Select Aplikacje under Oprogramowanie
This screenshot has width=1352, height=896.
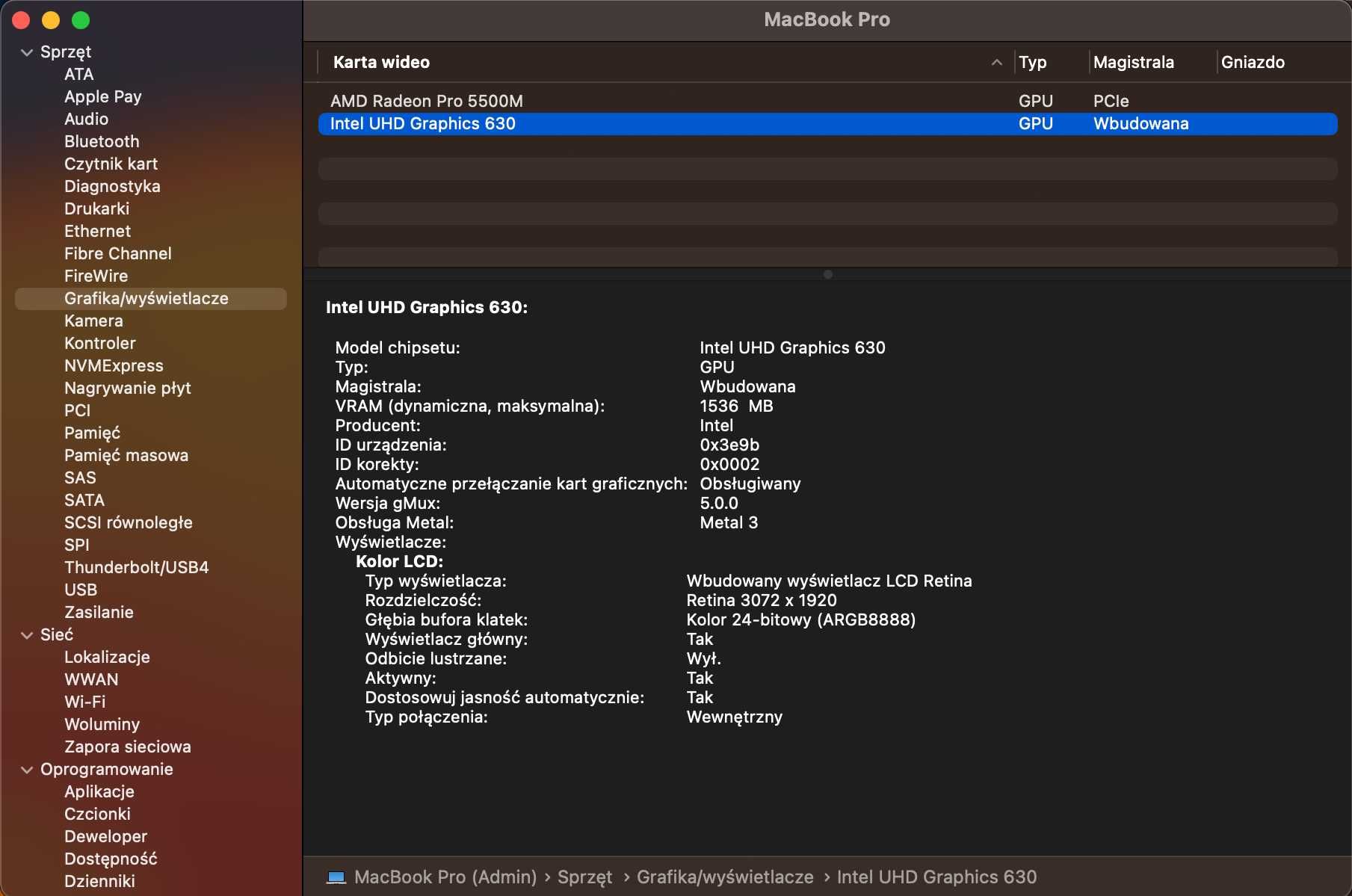pyautogui.click(x=99, y=792)
